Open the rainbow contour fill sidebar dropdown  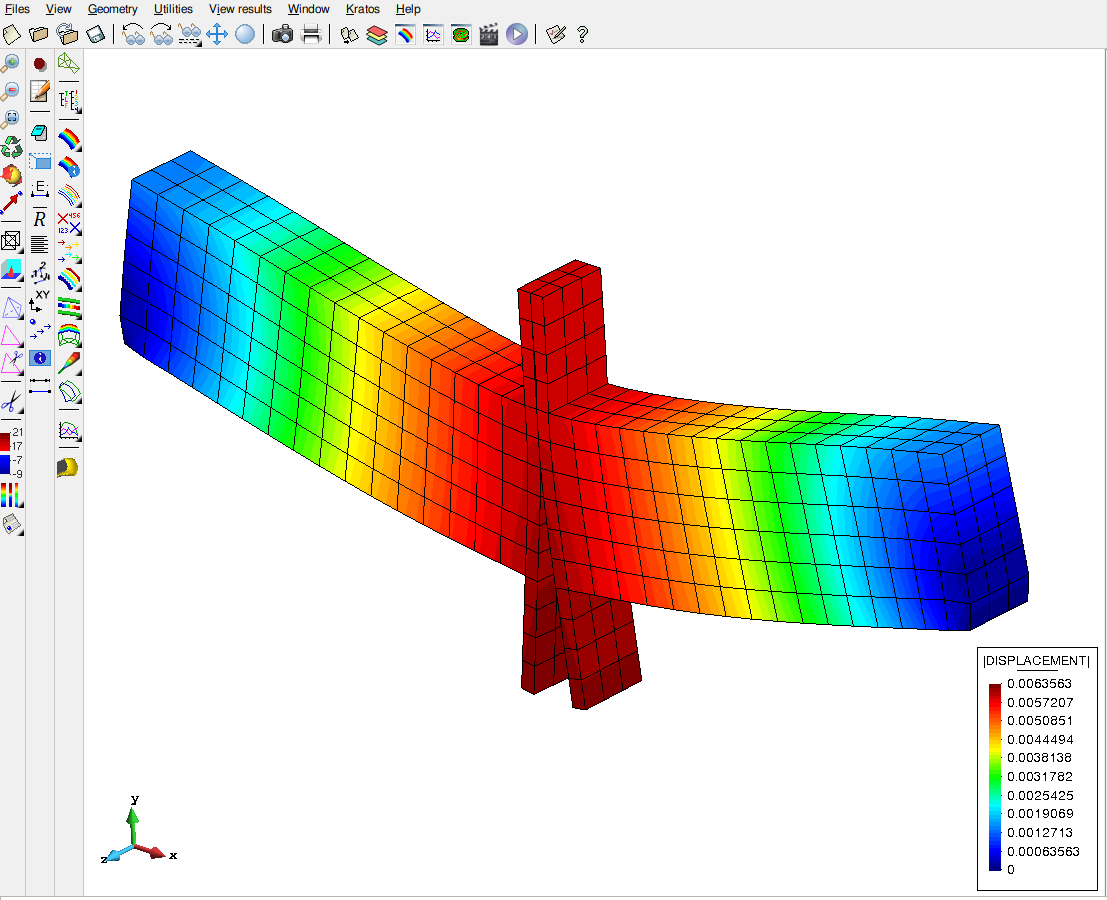[68, 140]
